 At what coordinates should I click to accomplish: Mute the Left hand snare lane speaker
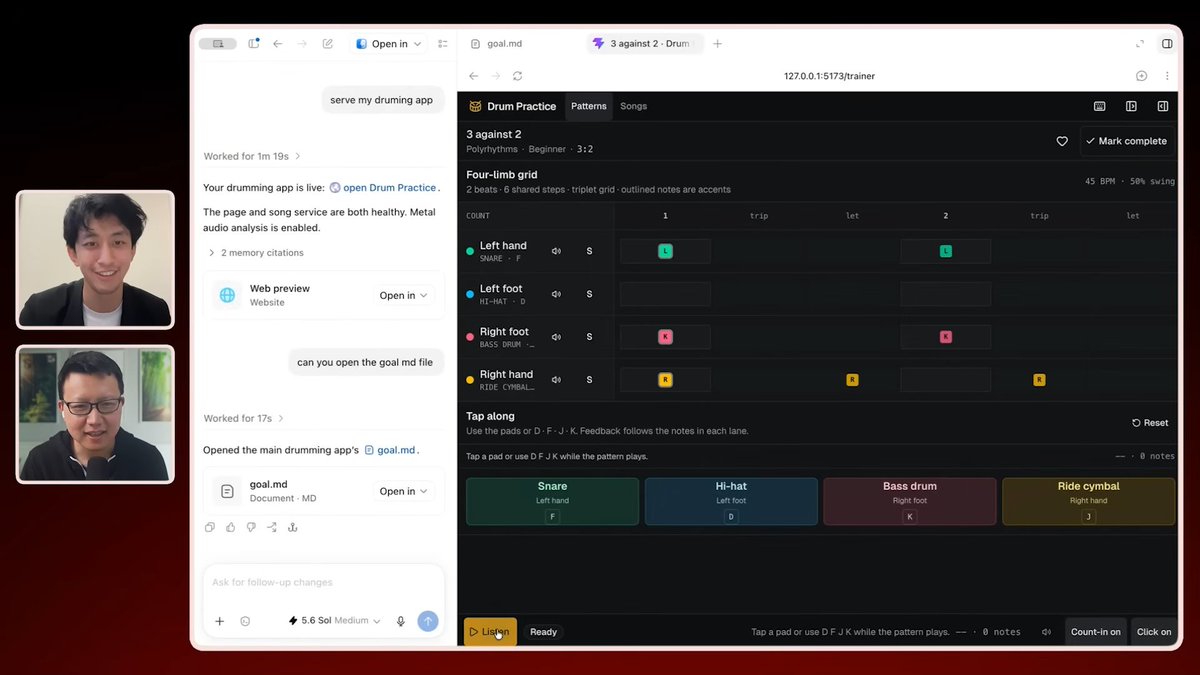coord(556,251)
